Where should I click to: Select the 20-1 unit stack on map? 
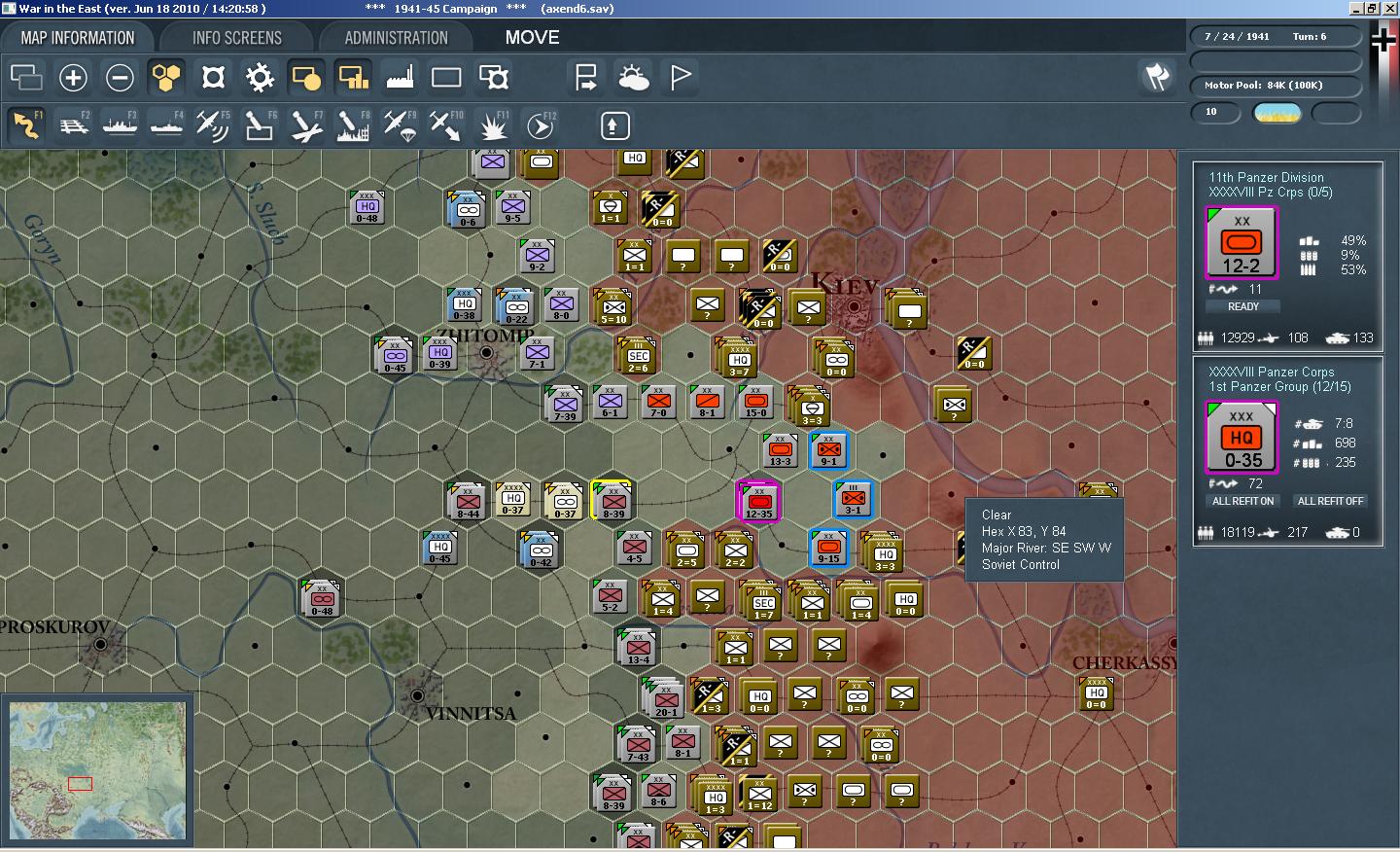665,697
